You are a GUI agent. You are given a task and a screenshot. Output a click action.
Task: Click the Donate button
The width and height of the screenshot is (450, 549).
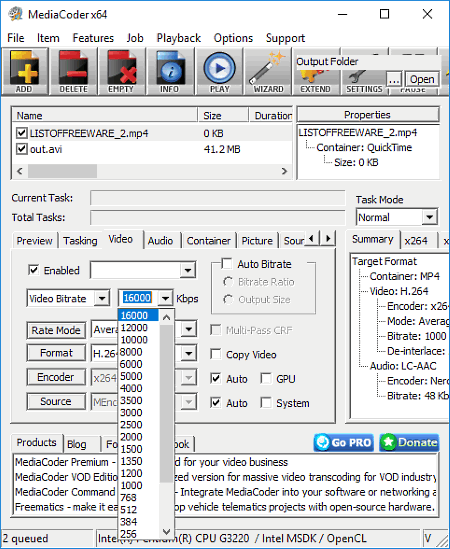coord(409,443)
